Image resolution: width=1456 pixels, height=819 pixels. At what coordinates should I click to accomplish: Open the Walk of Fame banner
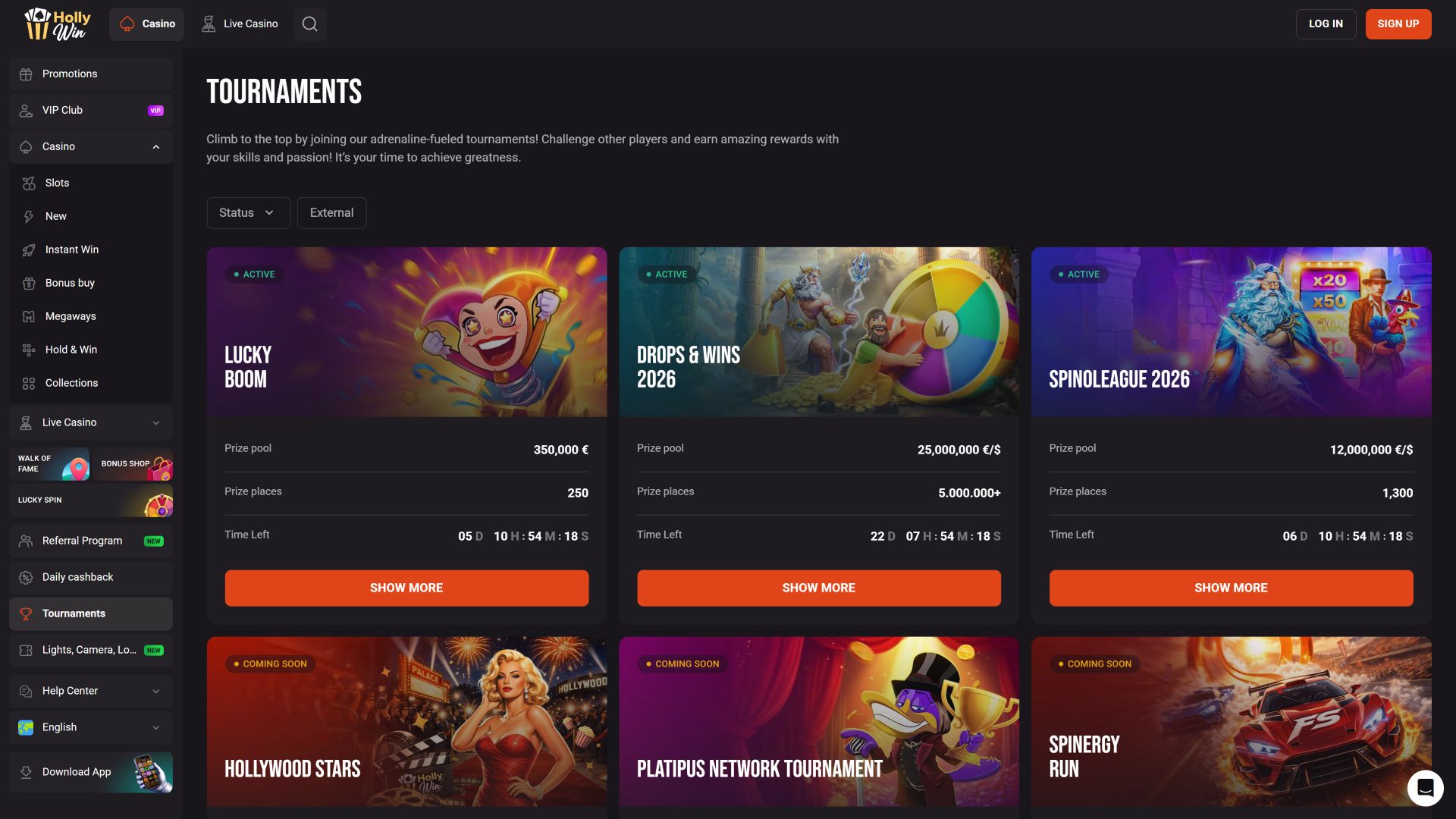[x=50, y=463]
